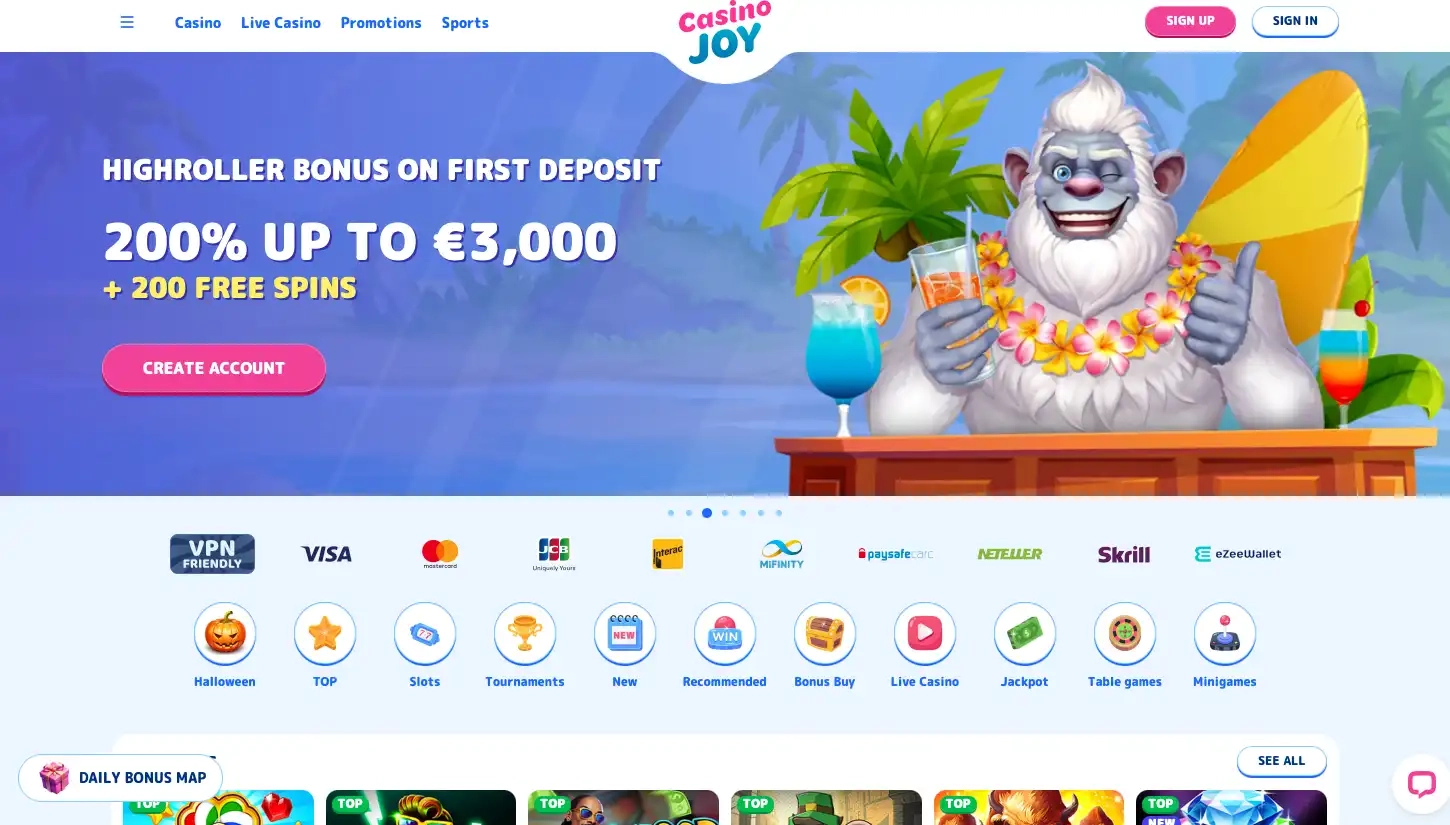Screen dimensions: 1450x825
Task: Open the Slots category icon
Action: click(x=425, y=634)
